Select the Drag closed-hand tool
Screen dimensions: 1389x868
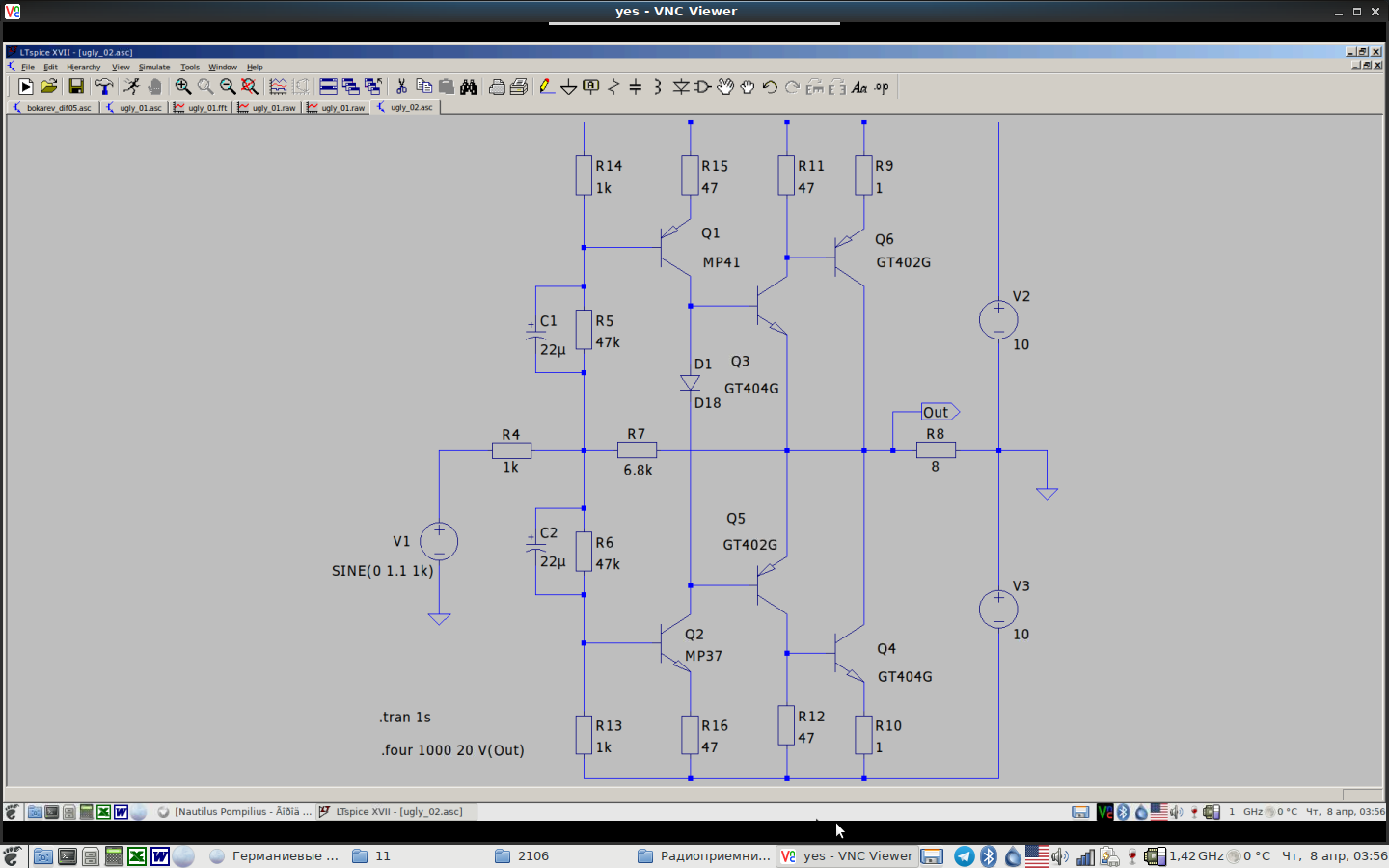(x=748, y=87)
